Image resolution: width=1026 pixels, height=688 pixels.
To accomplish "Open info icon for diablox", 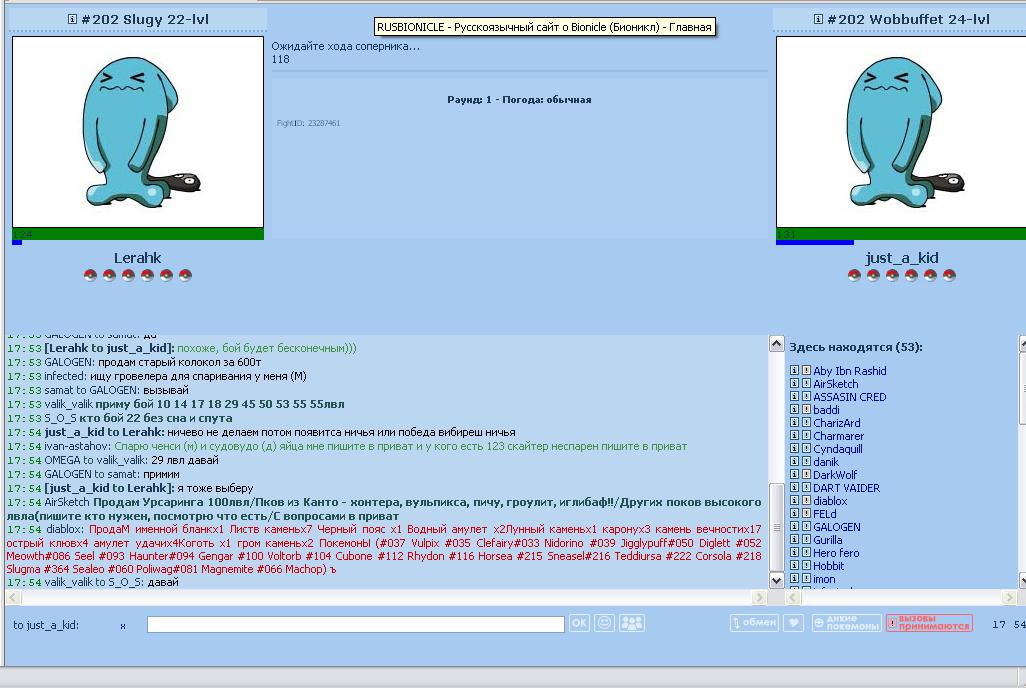I will pyautogui.click(x=794, y=501).
